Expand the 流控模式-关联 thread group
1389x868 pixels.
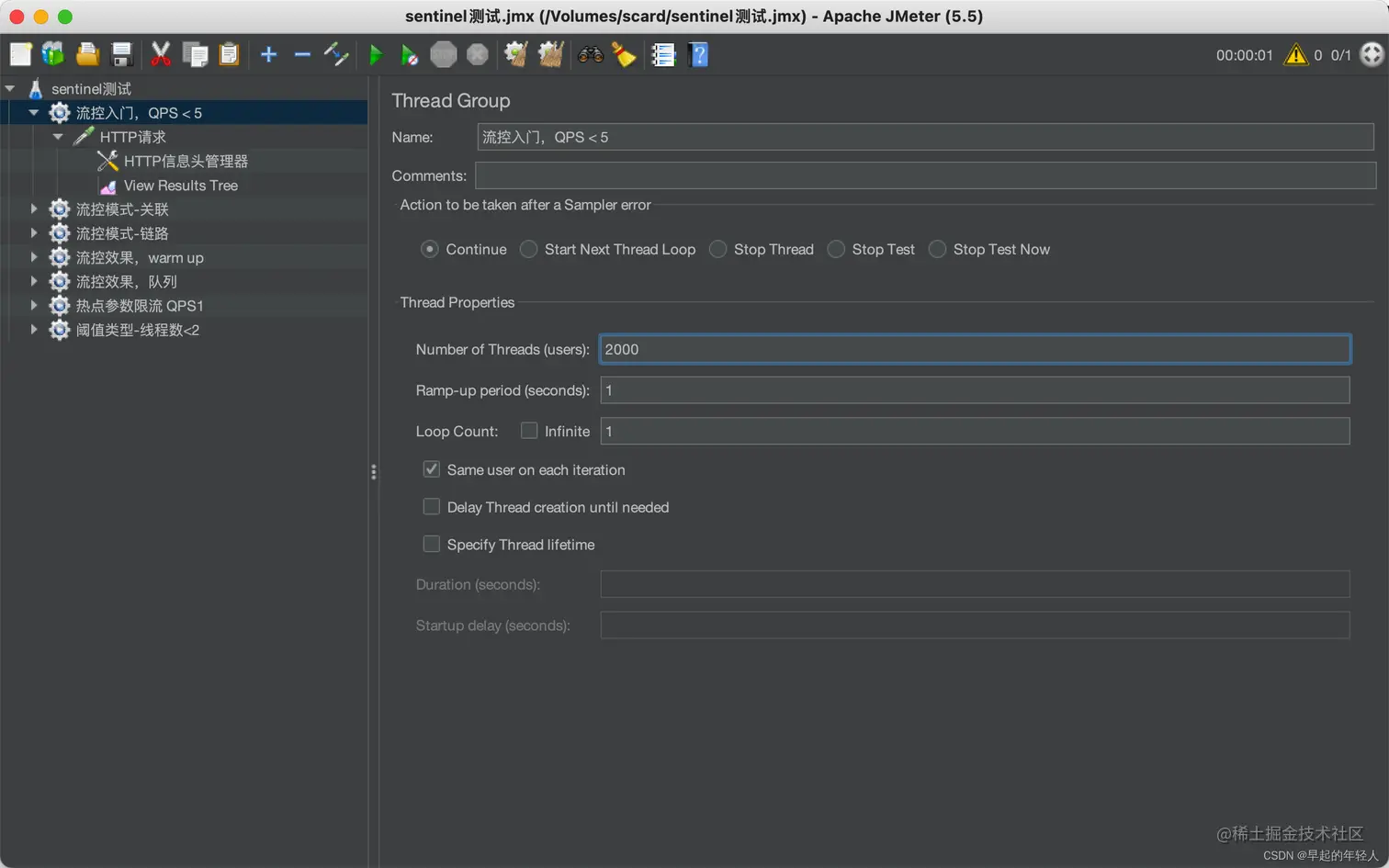click(34, 209)
